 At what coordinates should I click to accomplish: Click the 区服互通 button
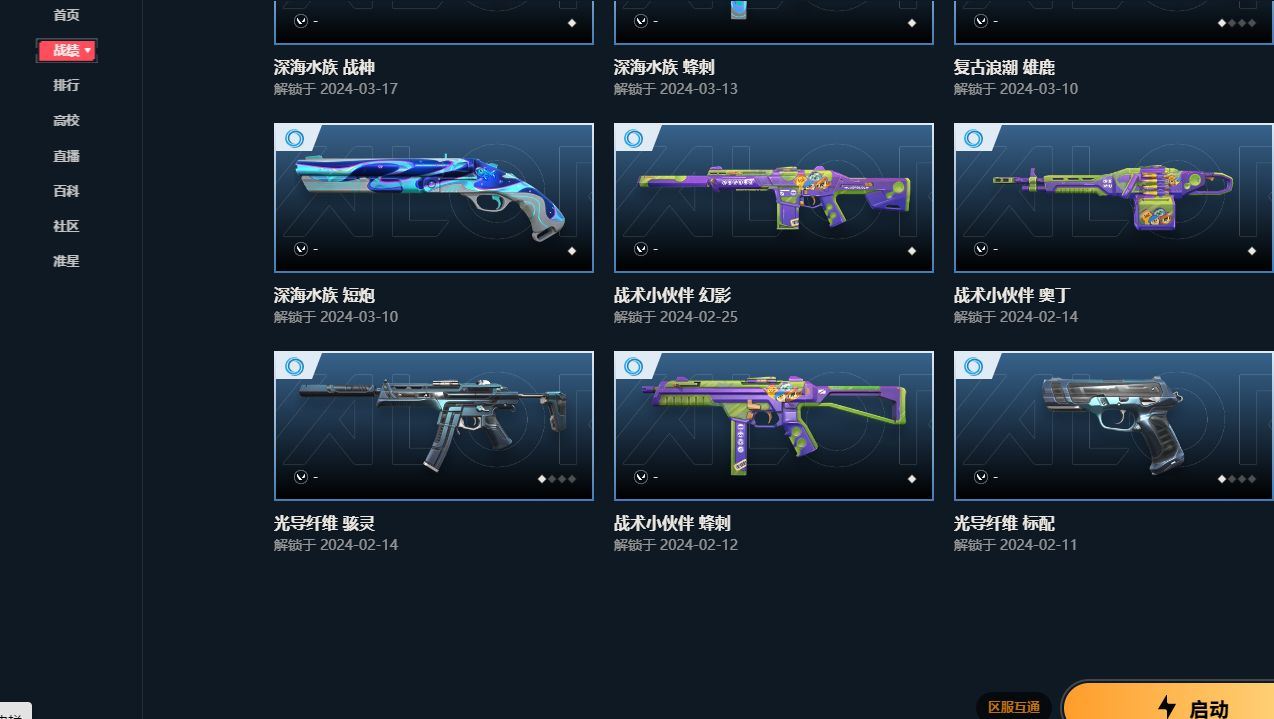point(1014,706)
